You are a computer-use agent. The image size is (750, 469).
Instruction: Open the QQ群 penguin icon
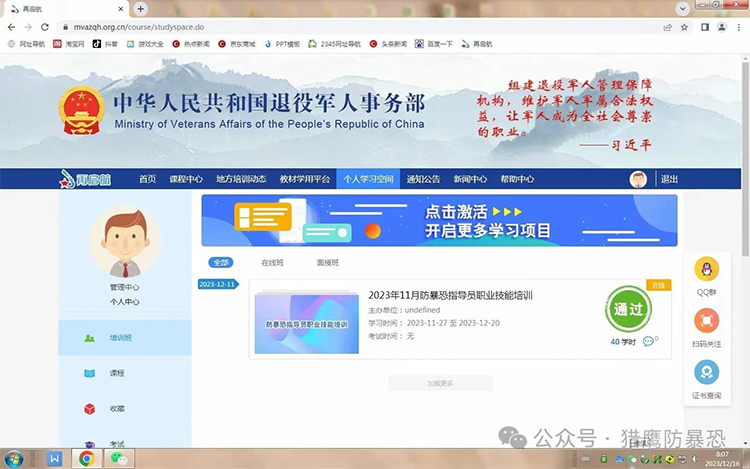click(706, 269)
